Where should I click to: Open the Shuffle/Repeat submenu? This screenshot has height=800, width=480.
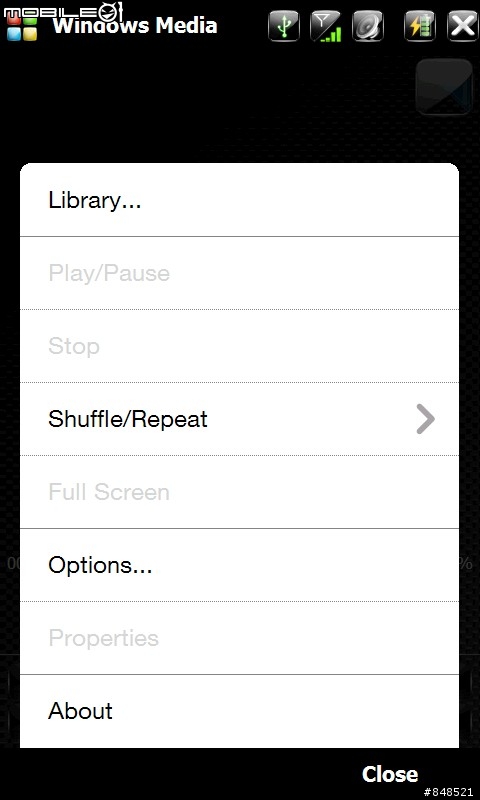pyautogui.click(x=239, y=419)
